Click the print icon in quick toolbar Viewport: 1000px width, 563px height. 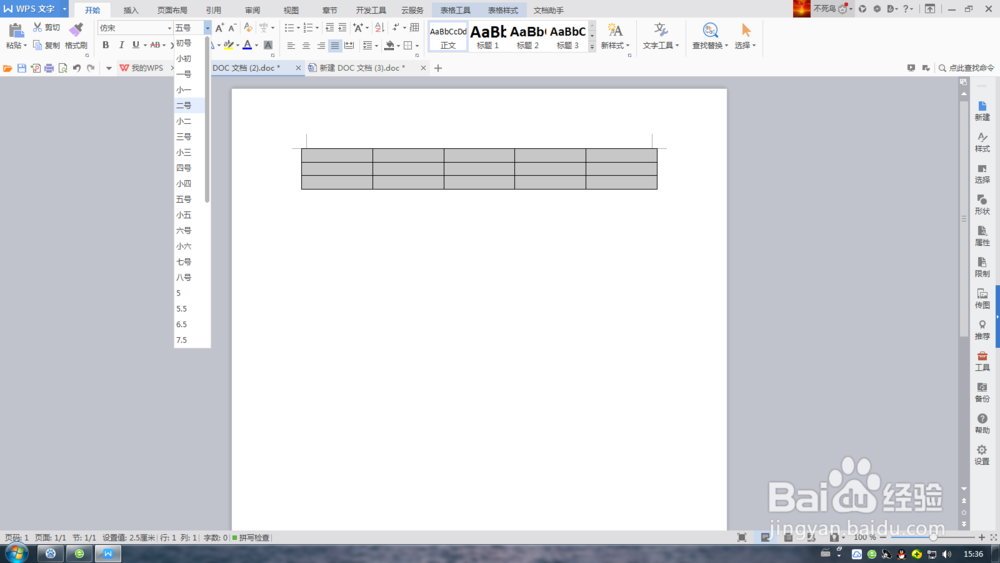pos(49,68)
